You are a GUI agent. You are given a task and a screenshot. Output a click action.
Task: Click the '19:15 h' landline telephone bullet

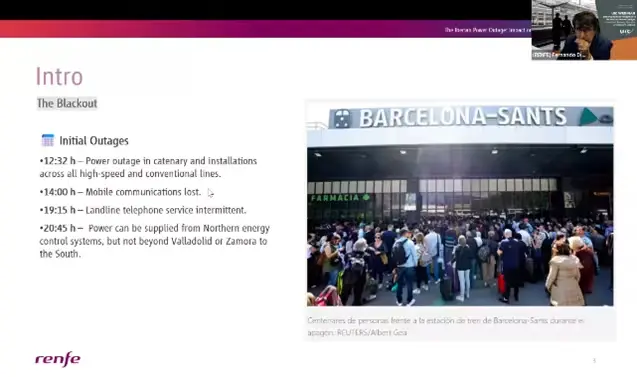pos(143,210)
